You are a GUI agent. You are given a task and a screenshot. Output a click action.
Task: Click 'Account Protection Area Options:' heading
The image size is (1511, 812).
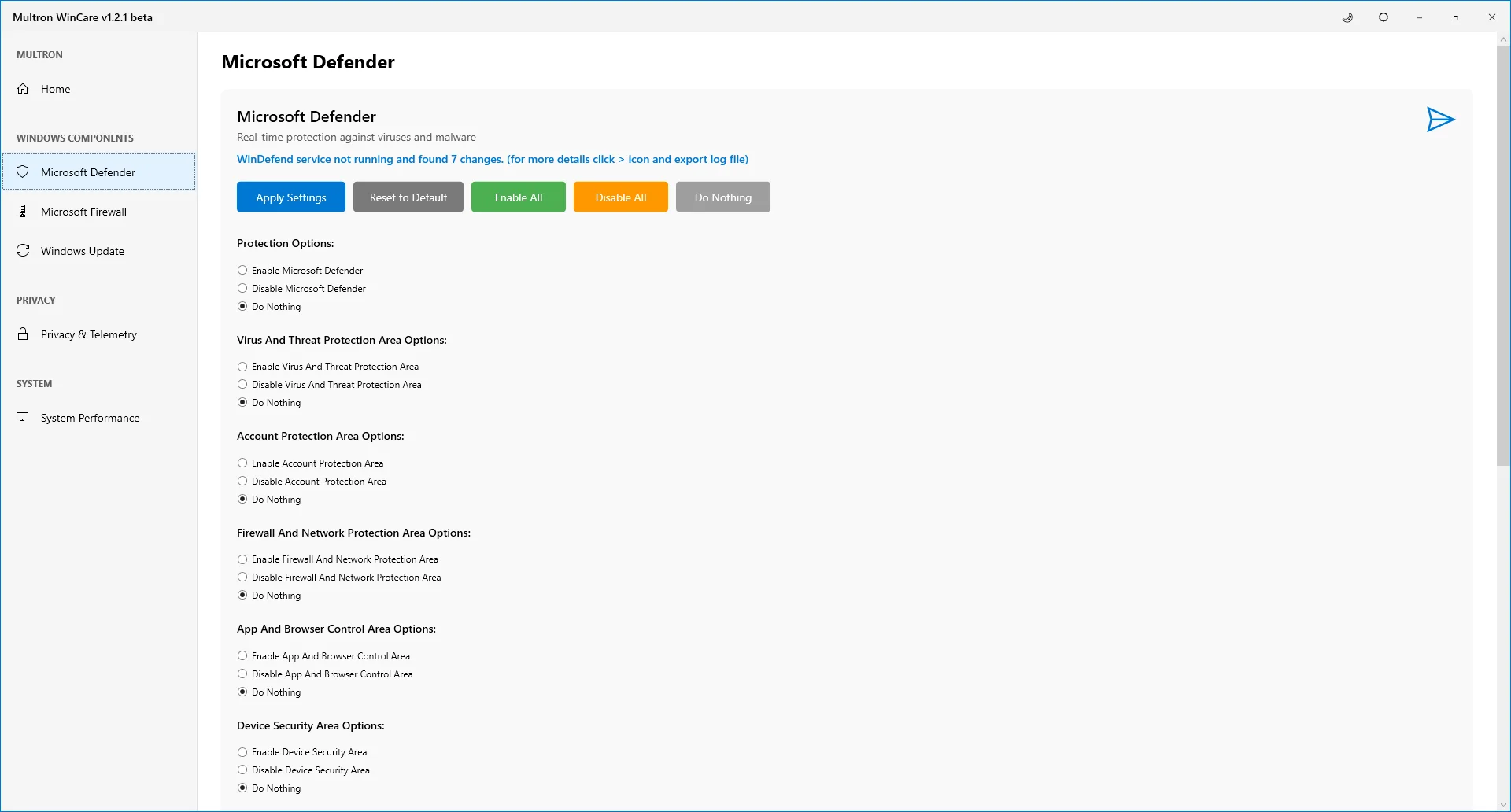(320, 437)
